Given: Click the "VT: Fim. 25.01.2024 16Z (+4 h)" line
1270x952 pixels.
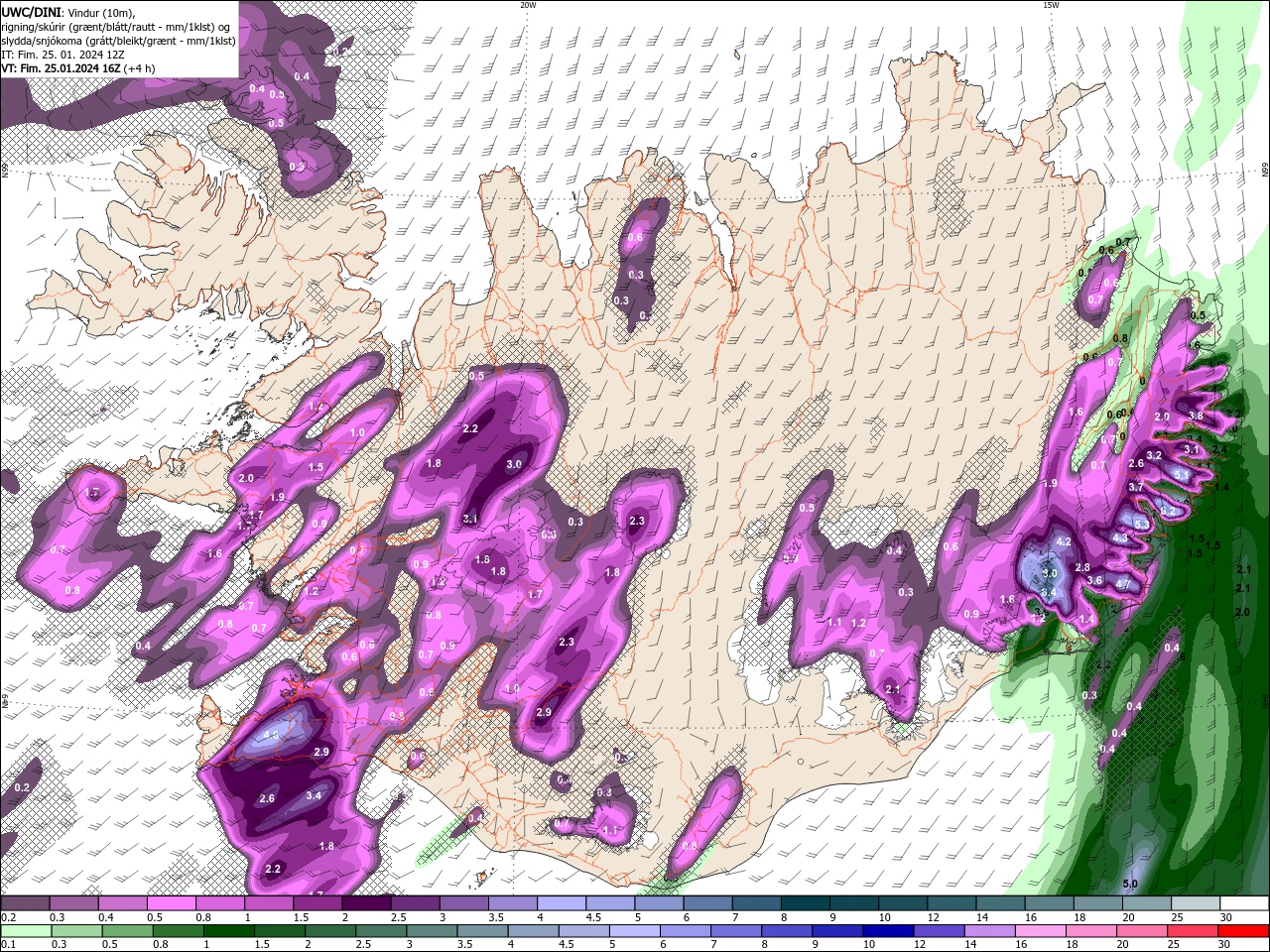Looking at the screenshot, I should 78,68.
